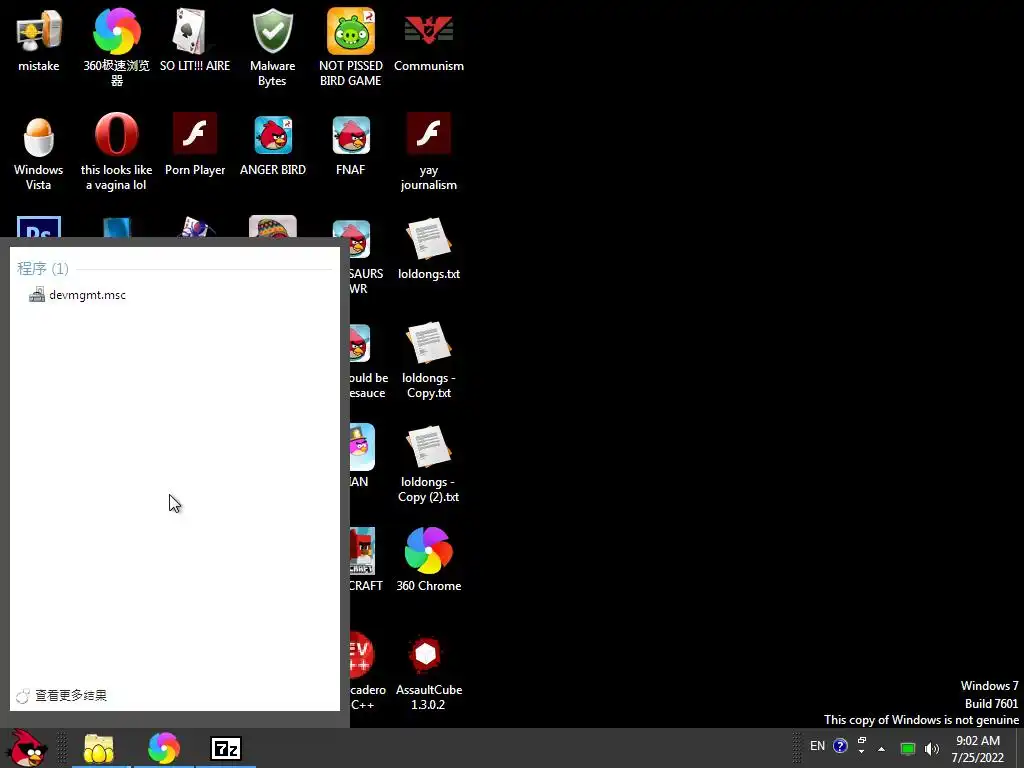Screen dimensions: 1024x768
Task: Open the AssaultCube 1.3.0.2 icon
Action: 428,671
